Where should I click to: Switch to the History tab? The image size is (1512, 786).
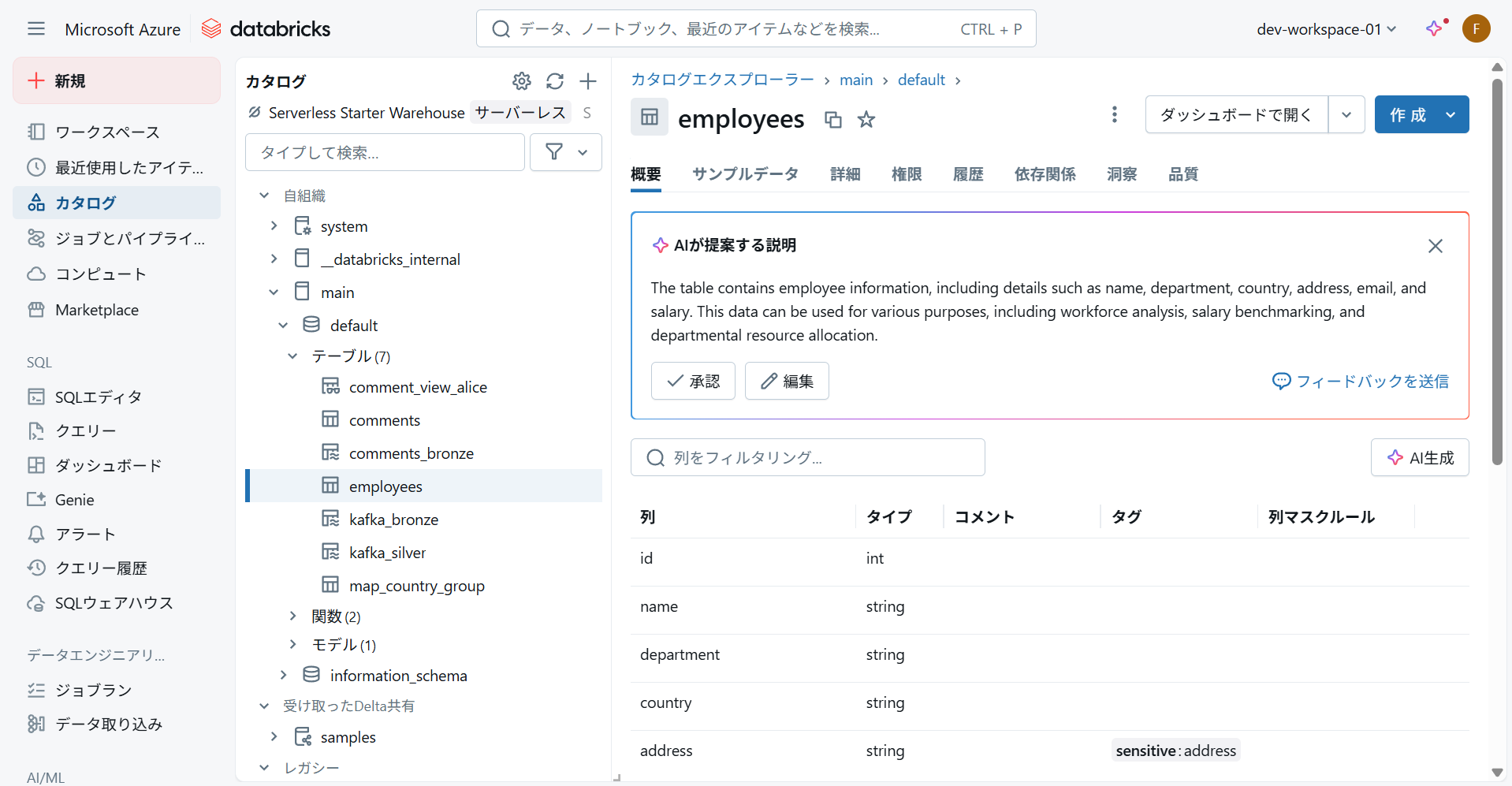pos(968,174)
